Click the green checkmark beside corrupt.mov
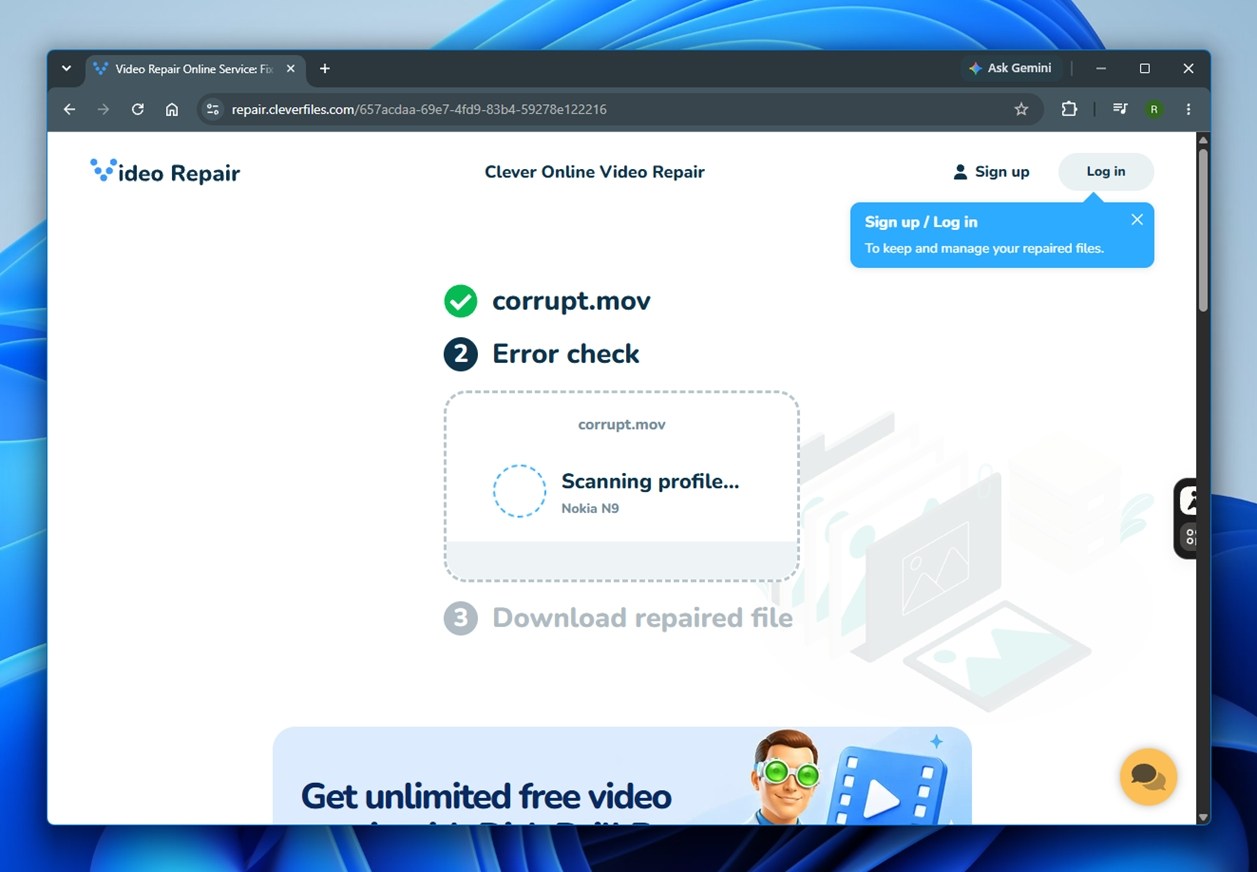 (x=460, y=301)
